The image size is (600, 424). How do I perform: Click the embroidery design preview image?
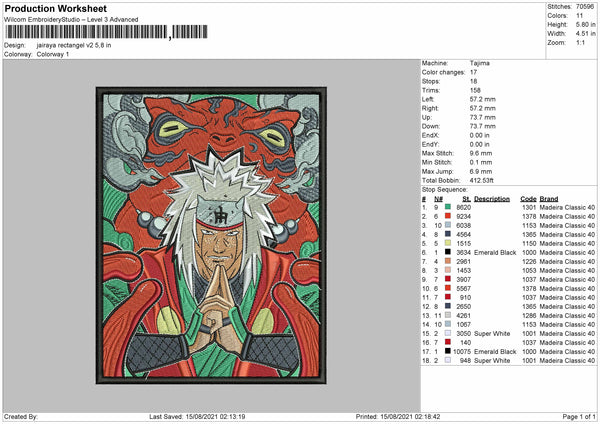point(211,235)
